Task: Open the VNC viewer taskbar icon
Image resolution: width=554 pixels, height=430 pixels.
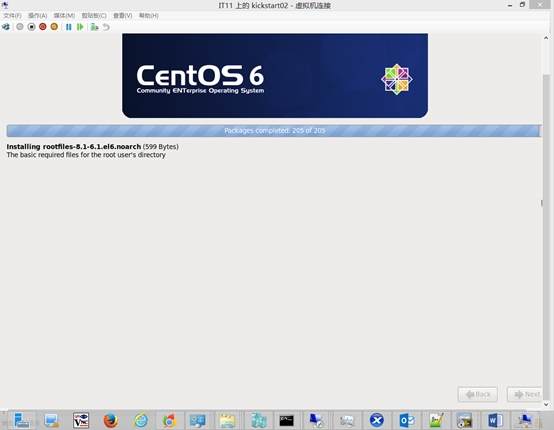Action: pos(81,420)
